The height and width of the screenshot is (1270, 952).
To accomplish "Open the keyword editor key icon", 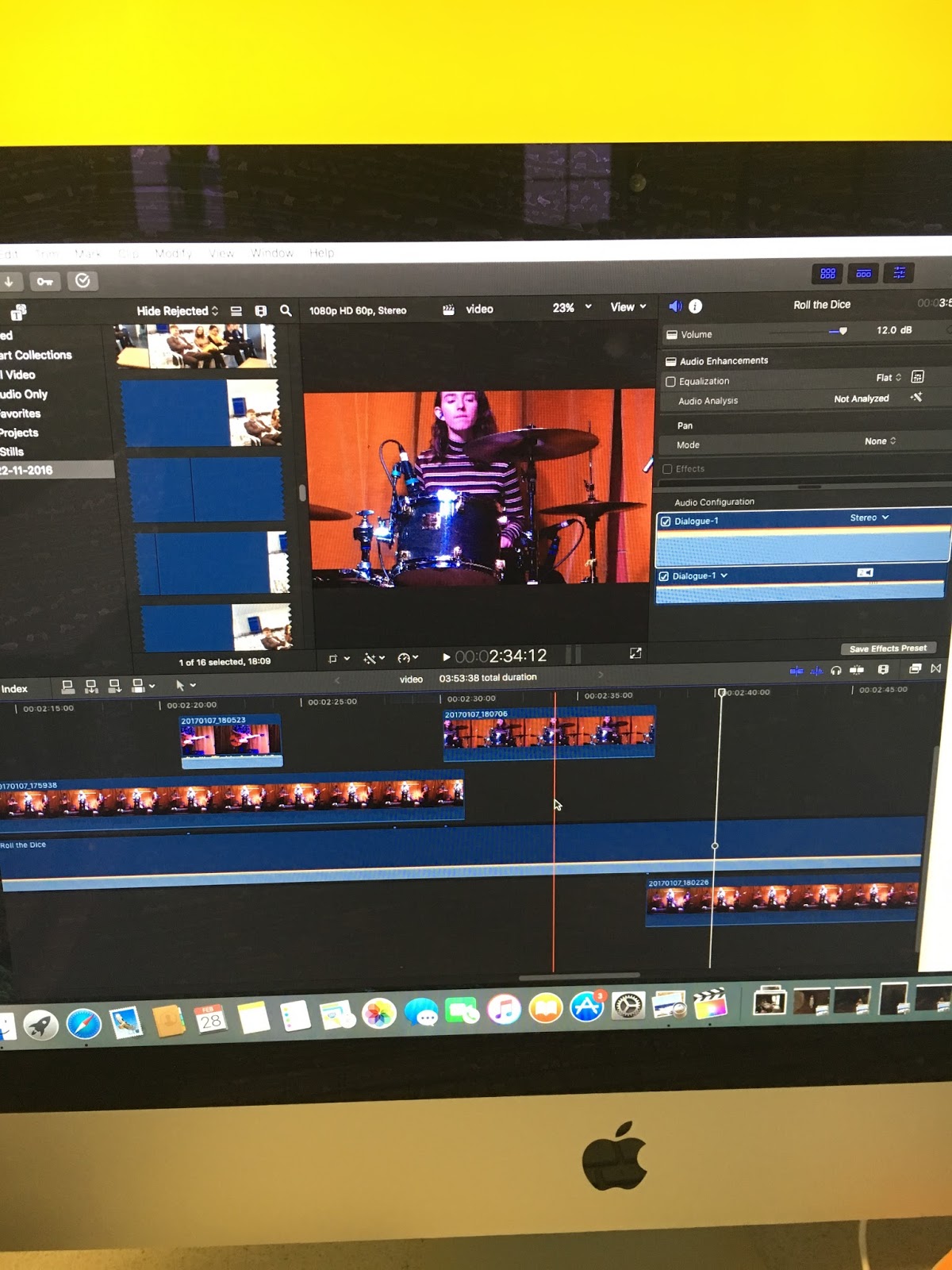I will [44, 281].
